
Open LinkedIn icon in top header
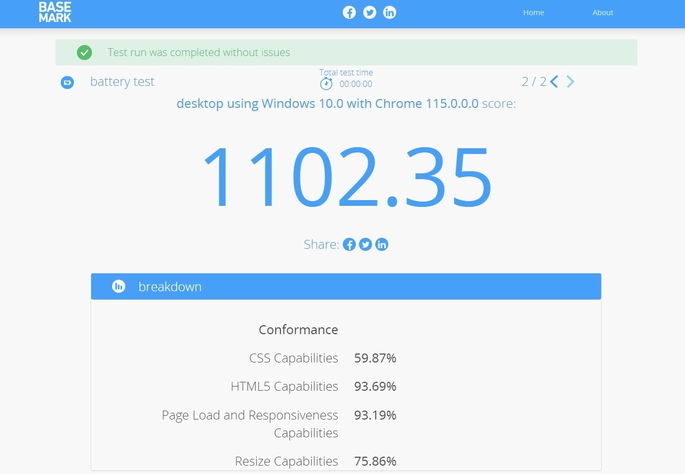click(389, 12)
